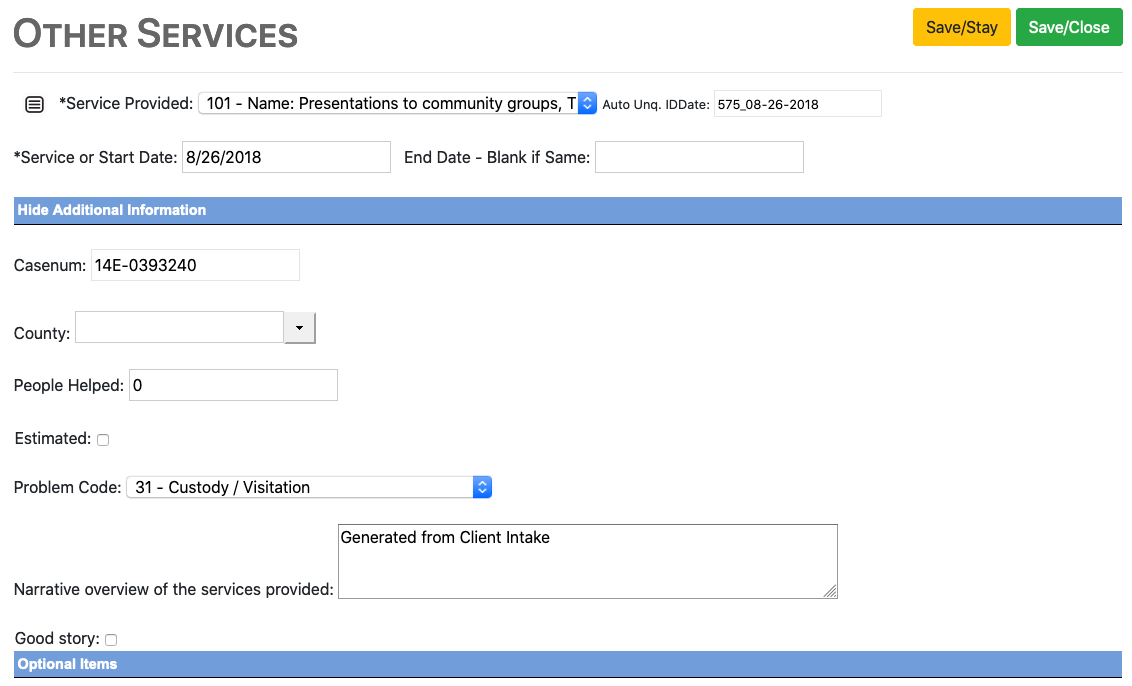This screenshot has width=1132, height=686.
Task: Click the yellow Save/Stay button
Action: [x=961, y=28]
